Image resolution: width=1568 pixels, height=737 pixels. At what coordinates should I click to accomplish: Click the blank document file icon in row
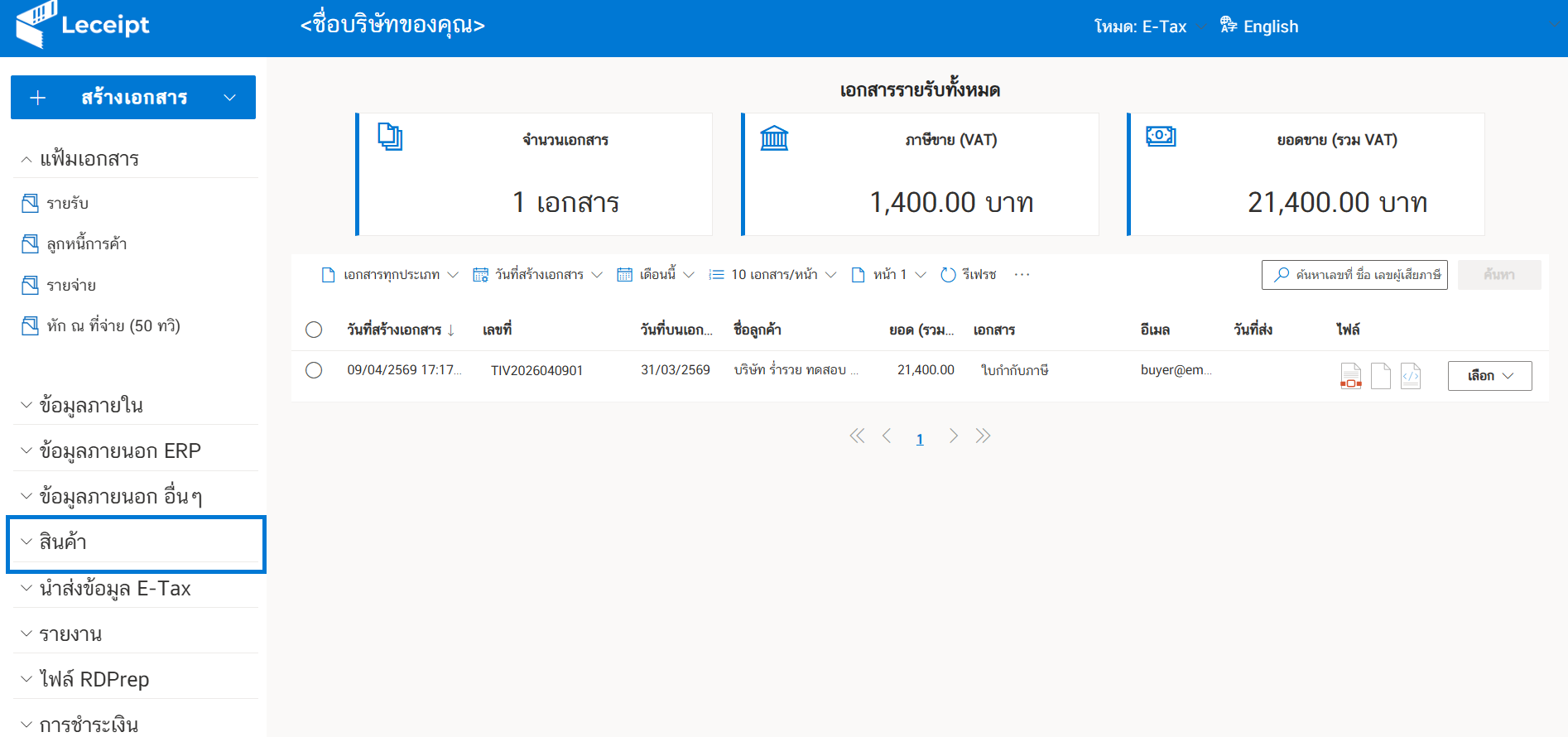click(1380, 376)
